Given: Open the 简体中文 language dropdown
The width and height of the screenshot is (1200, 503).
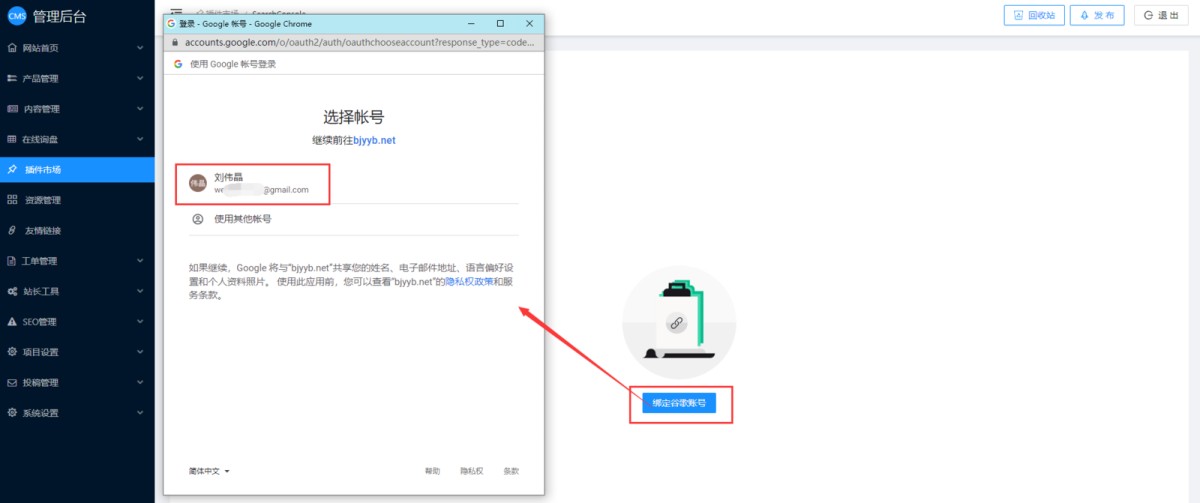Looking at the screenshot, I should pos(209,471).
